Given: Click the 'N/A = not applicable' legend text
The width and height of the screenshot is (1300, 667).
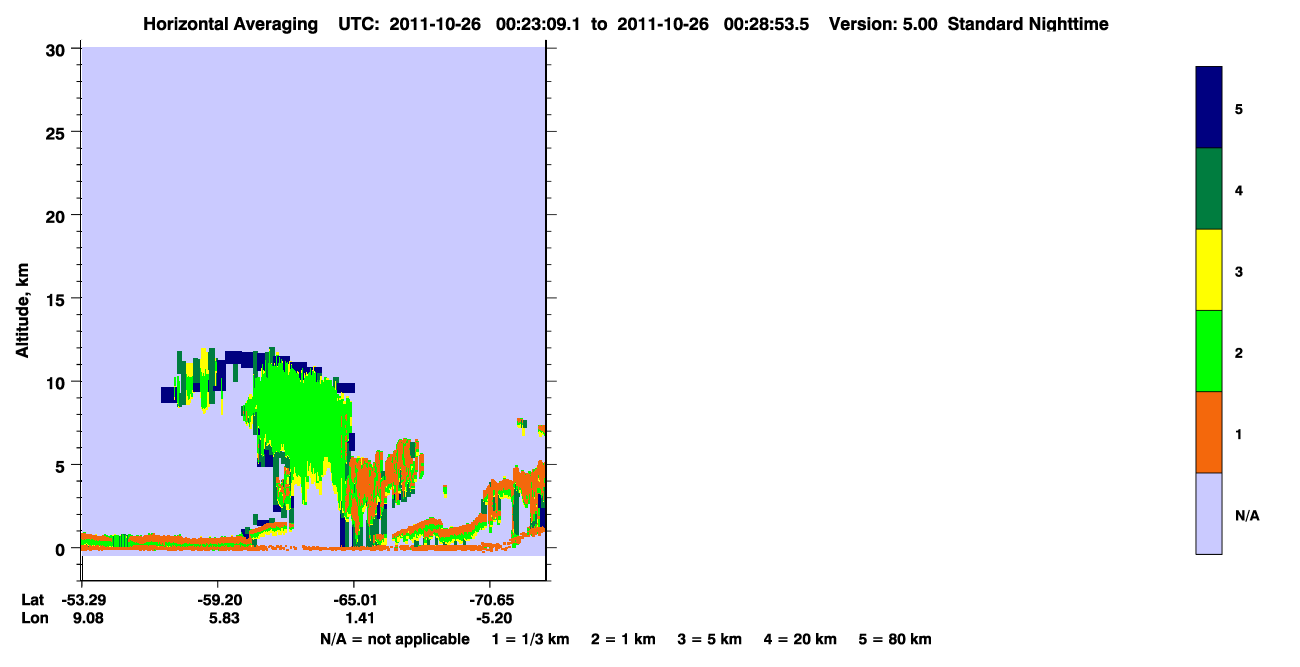Looking at the screenshot, I should tap(394, 639).
